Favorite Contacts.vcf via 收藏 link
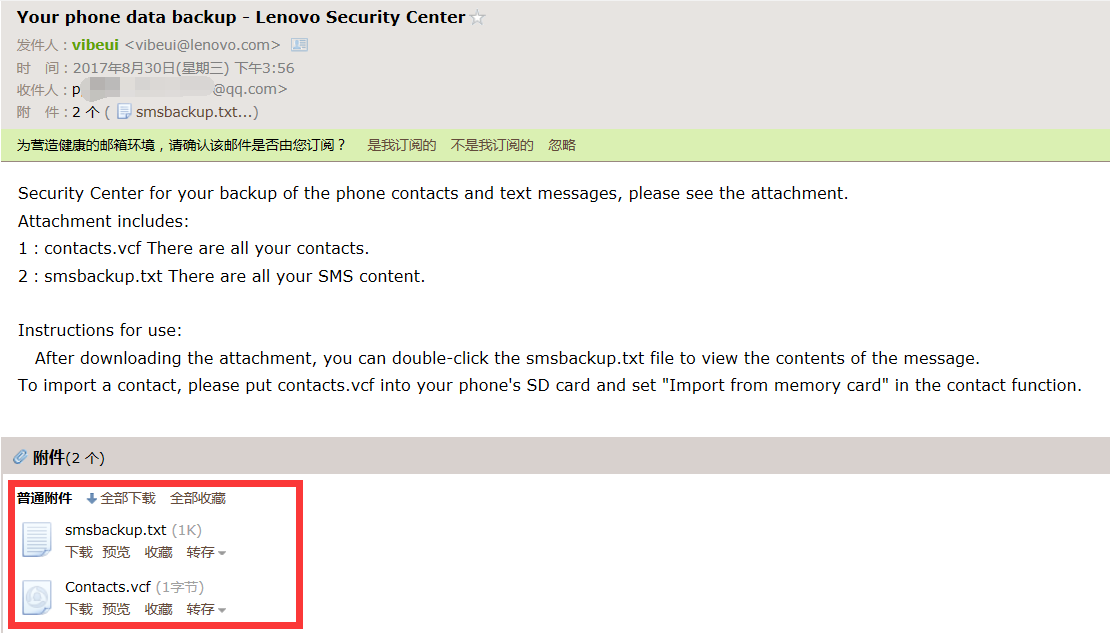The width and height of the screenshot is (1110, 633). [158, 609]
